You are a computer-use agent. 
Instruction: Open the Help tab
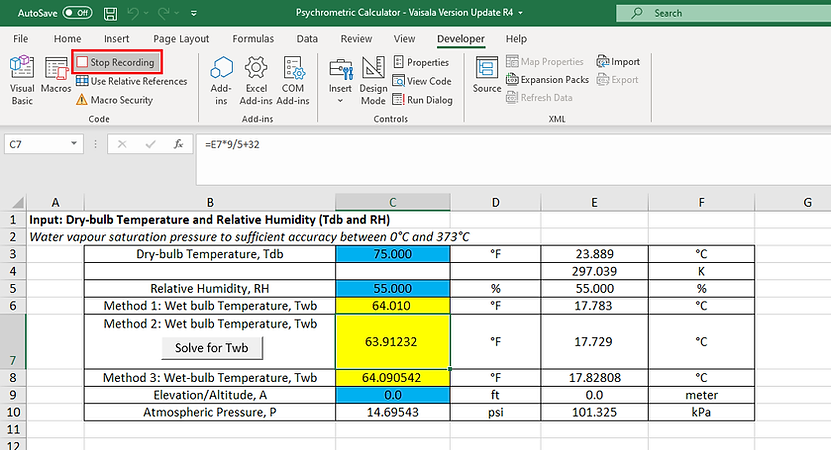pyautogui.click(x=516, y=39)
